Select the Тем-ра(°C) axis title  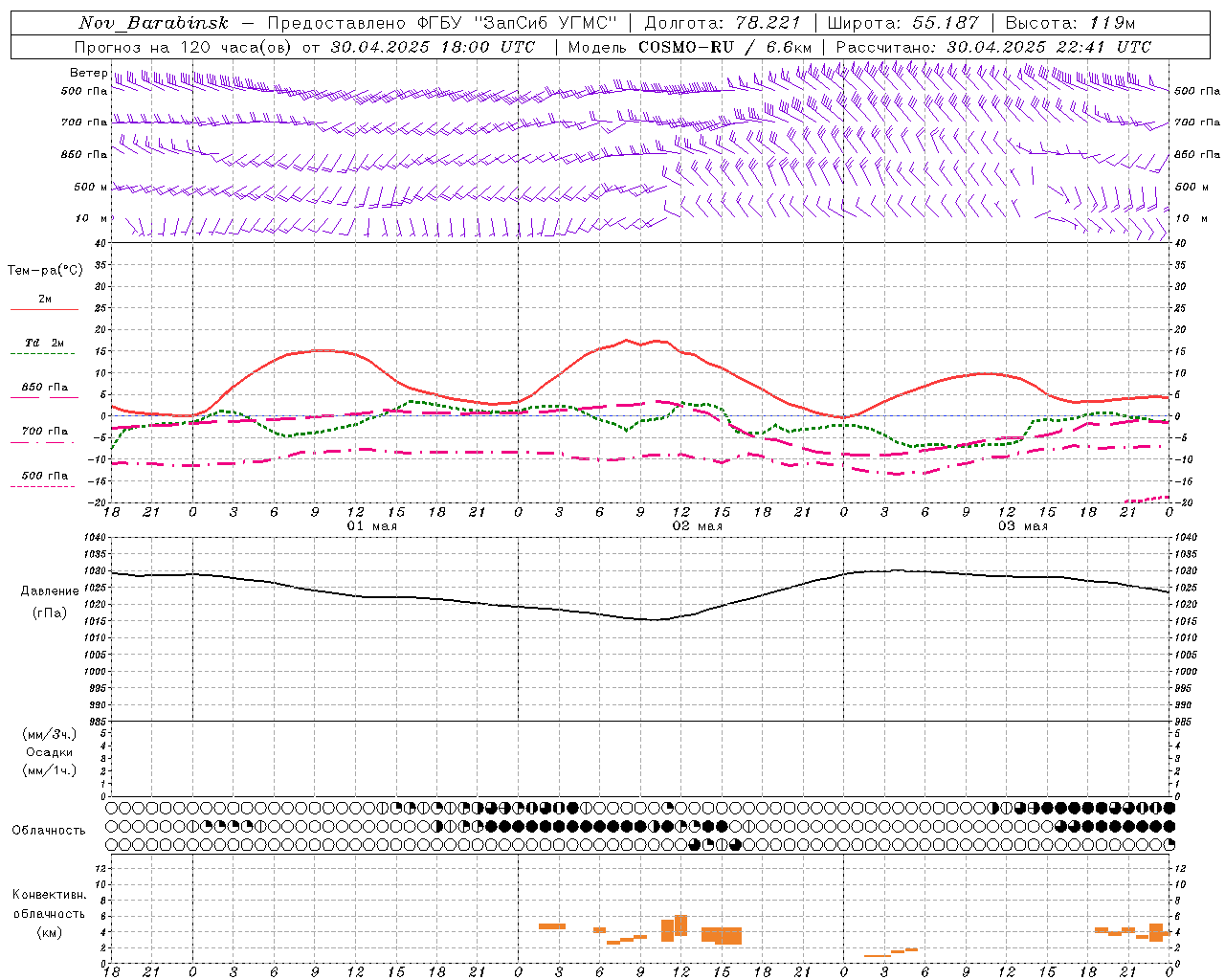(x=45, y=271)
